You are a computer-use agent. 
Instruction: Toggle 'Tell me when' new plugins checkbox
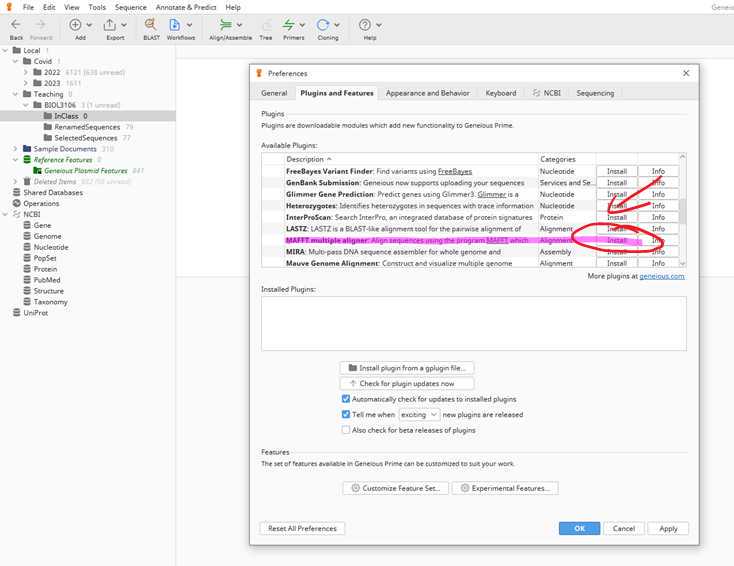(x=346, y=414)
